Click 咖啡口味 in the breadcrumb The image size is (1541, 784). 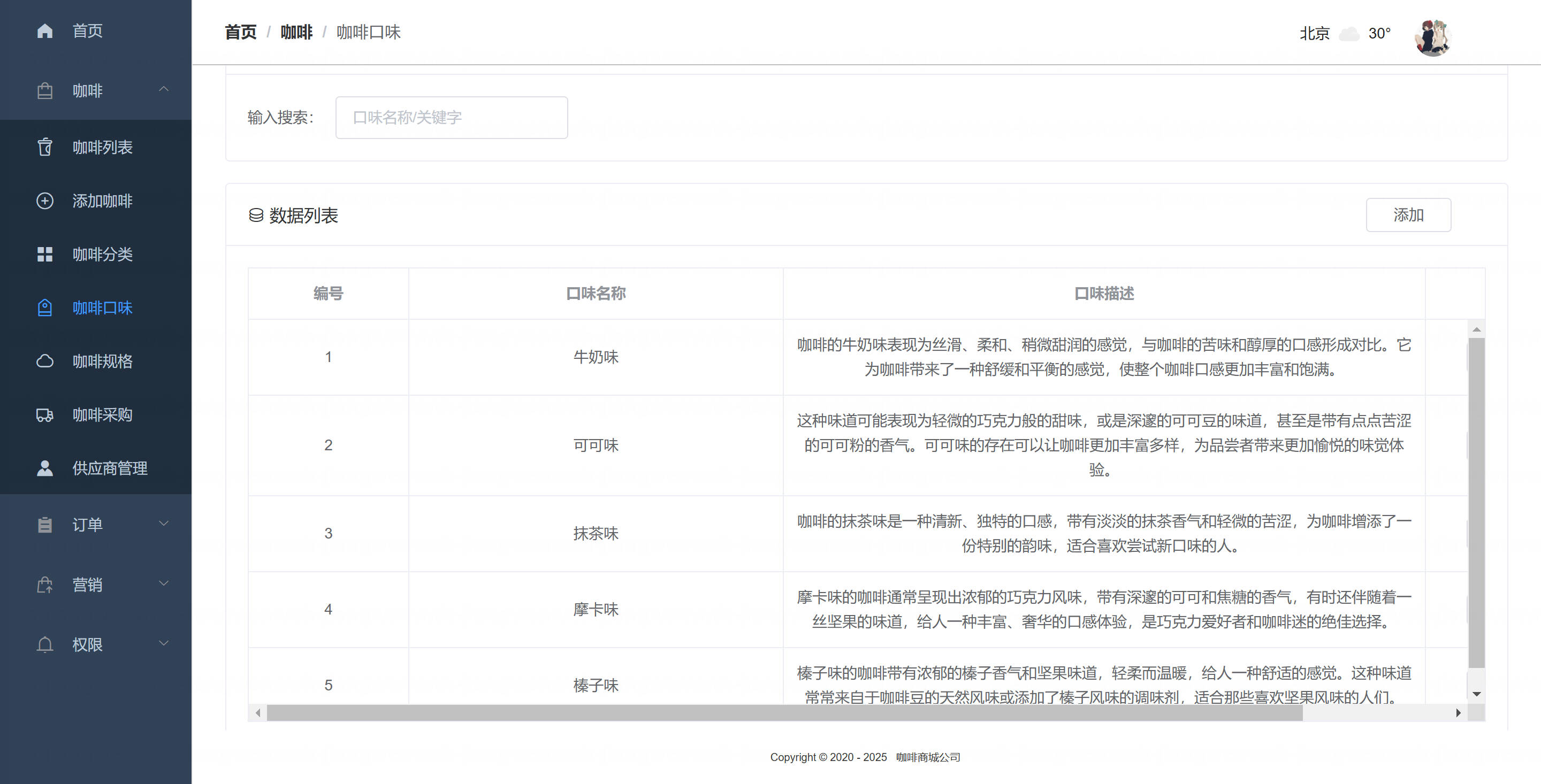point(369,32)
